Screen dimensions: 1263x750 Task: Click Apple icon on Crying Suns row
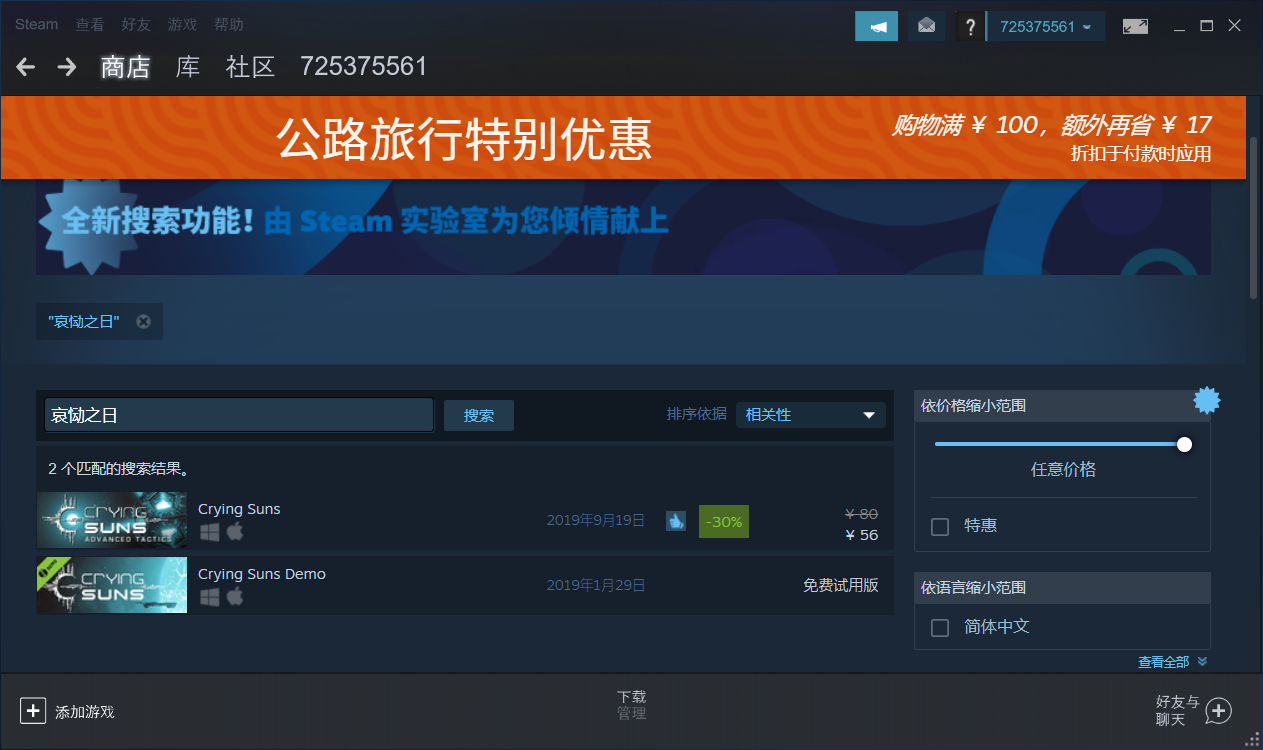tap(235, 532)
